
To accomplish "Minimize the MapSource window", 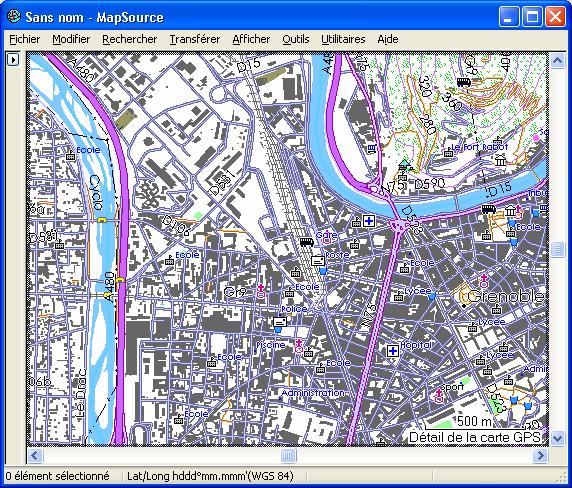I will click(x=509, y=17).
